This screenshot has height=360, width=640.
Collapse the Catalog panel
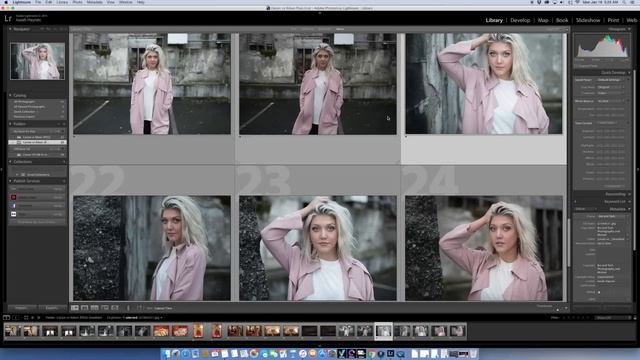pyautogui.click(x=10, y=95)
